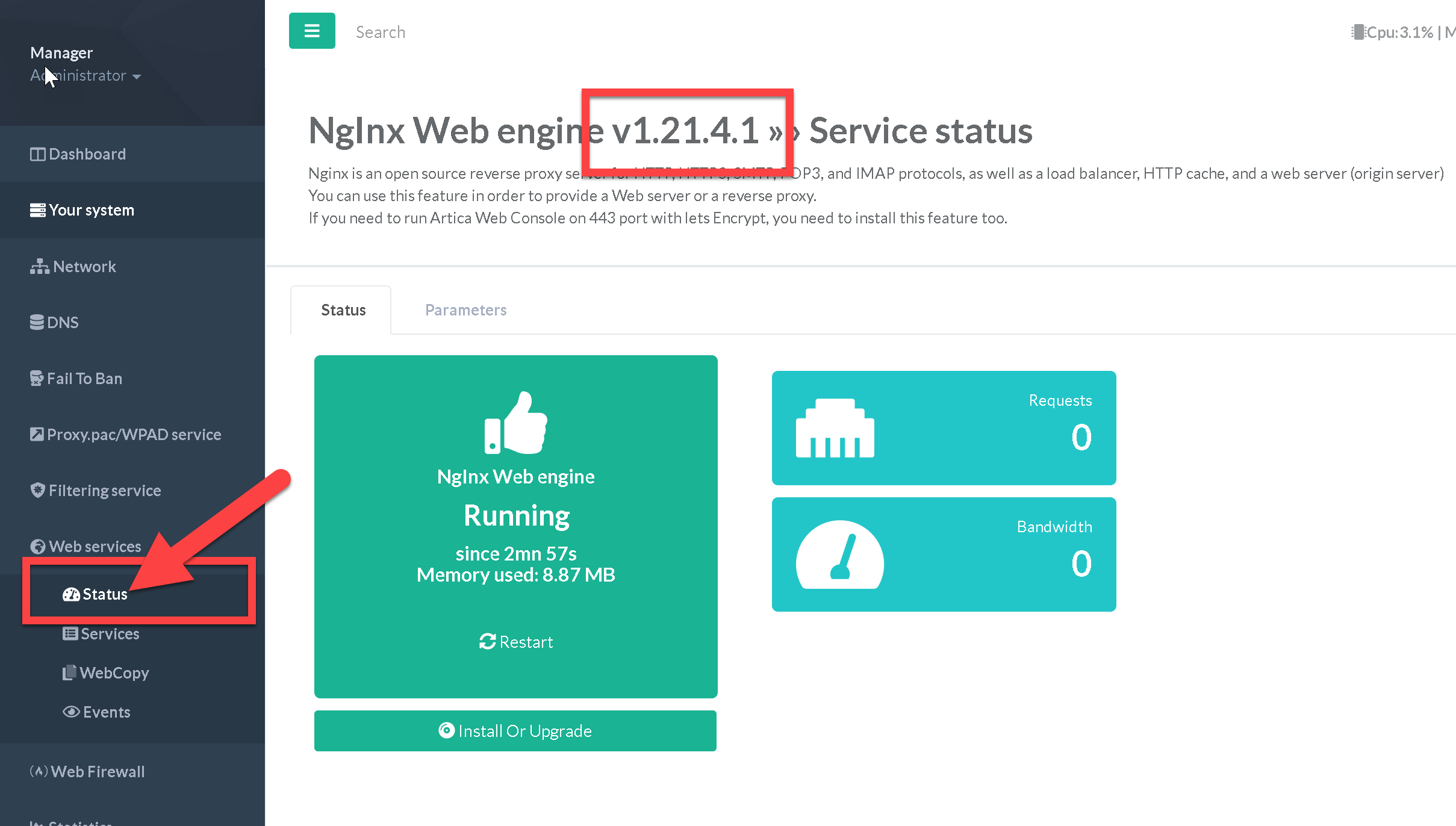Select the Status tab
The height and width of the screenshot is (826, 1456).
click(343, 310)
